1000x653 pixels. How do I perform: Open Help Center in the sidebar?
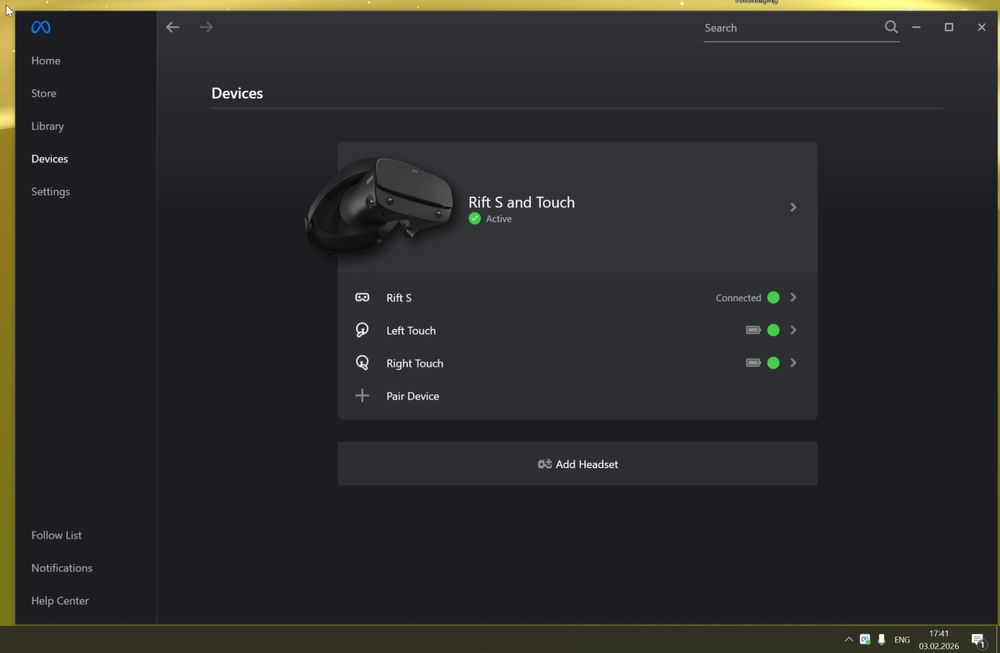pos(60,601)
